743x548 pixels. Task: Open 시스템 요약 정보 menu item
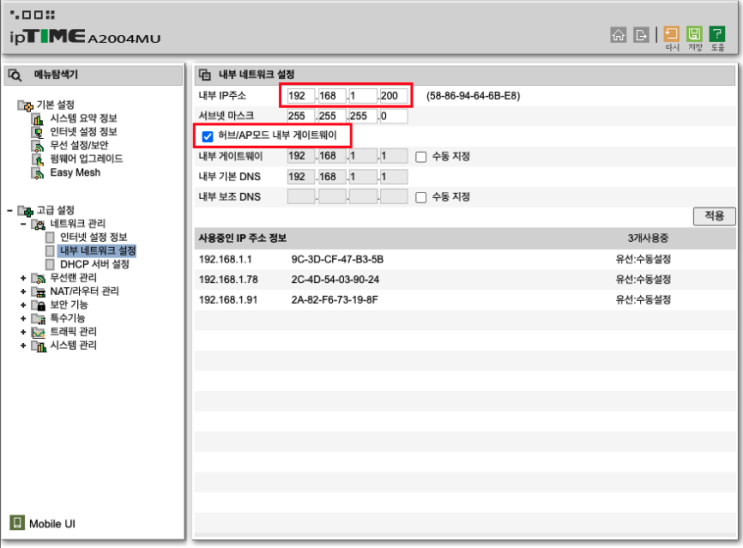coord(83,119)
